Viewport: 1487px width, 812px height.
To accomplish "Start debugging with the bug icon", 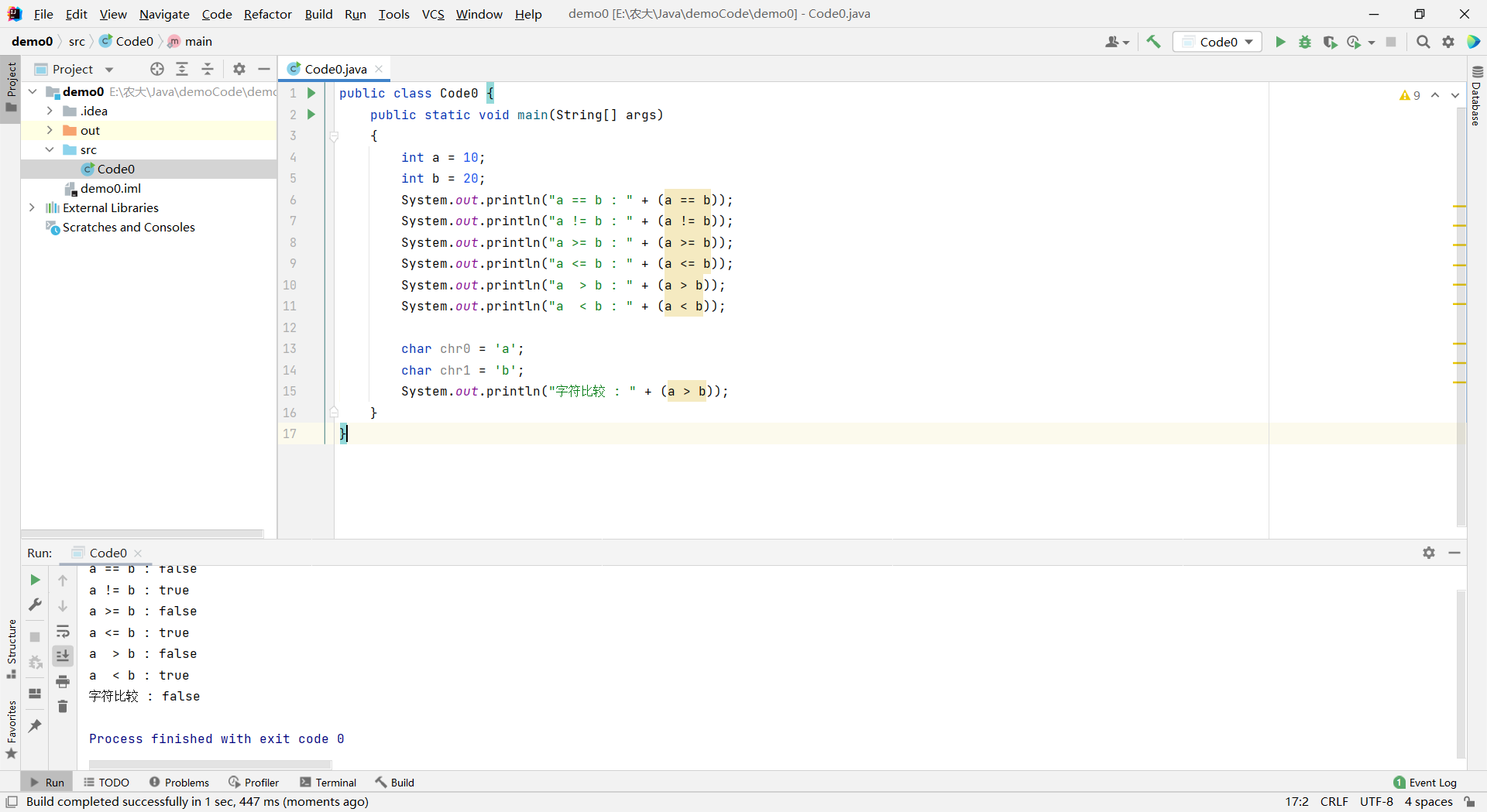I will [1305, 42].
